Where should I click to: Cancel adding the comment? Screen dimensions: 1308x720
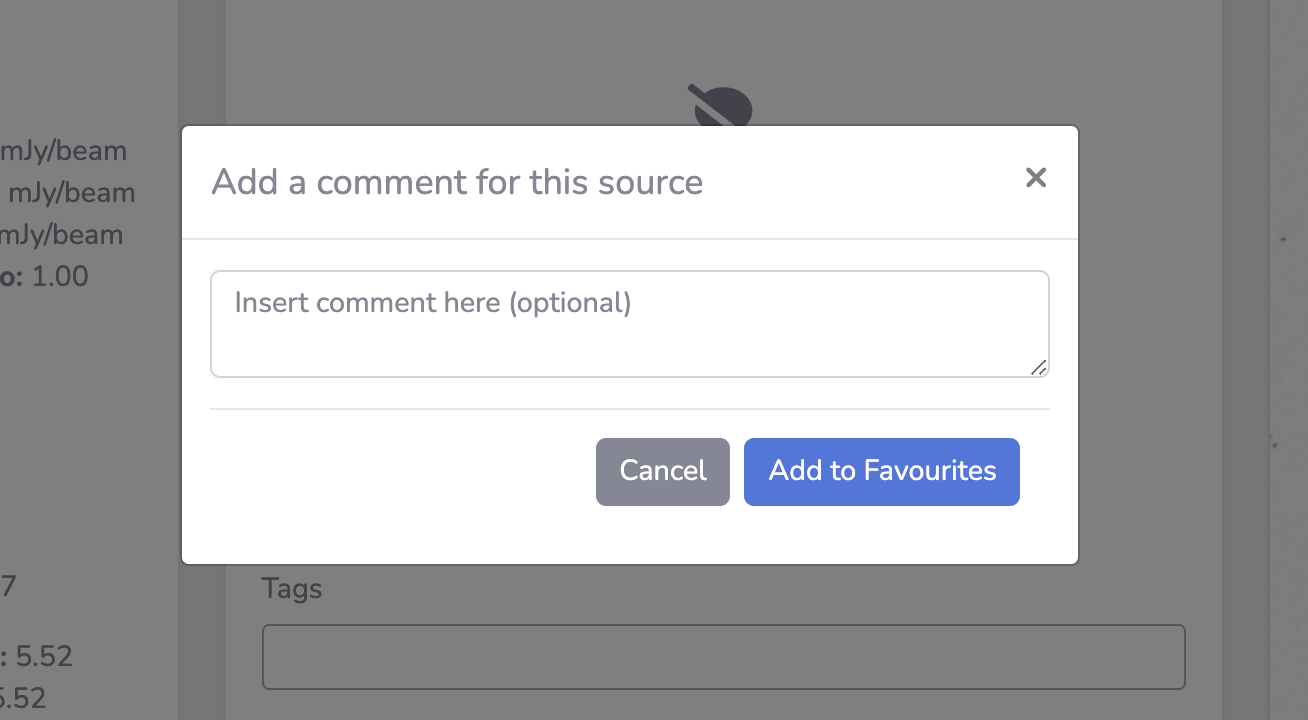pyautogui.click(x=663, y=471)
